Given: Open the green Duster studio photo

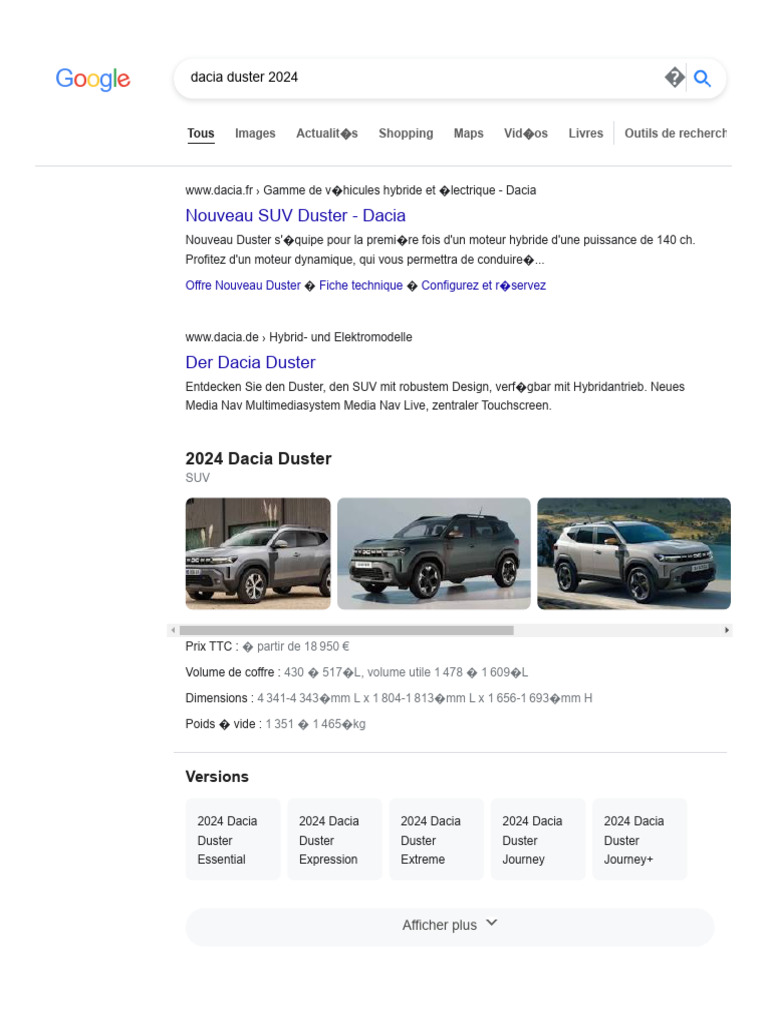Looking at the screenshot, I should pyautogui.click(x=434, y=554).
